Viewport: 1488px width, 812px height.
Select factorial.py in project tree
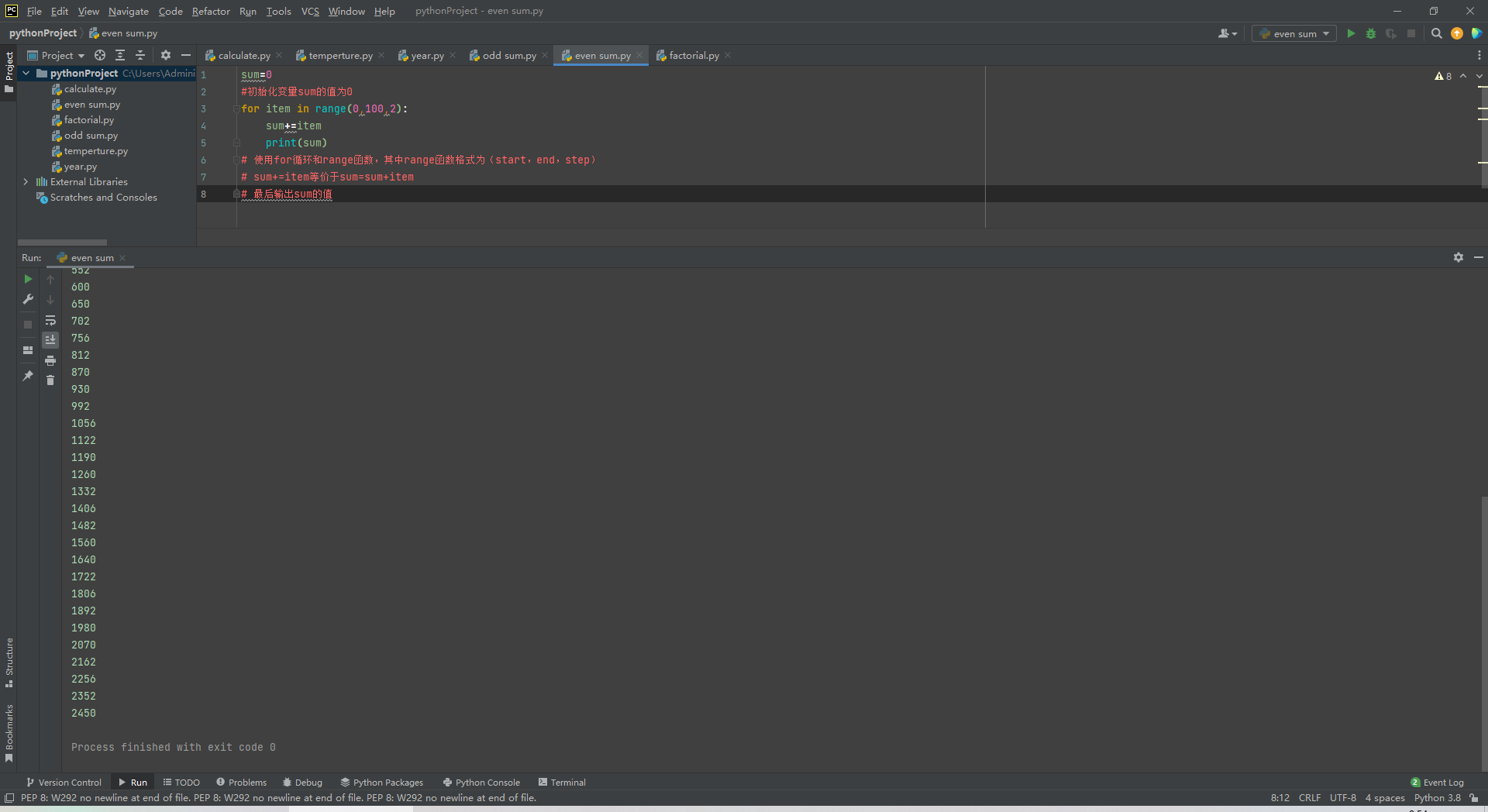coord(89,120)
